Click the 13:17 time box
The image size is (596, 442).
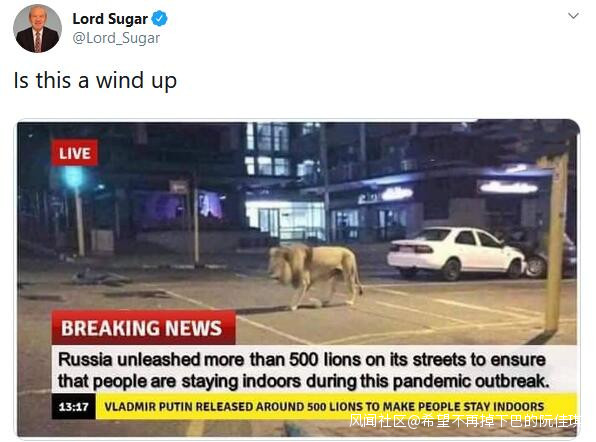point(73,407)
